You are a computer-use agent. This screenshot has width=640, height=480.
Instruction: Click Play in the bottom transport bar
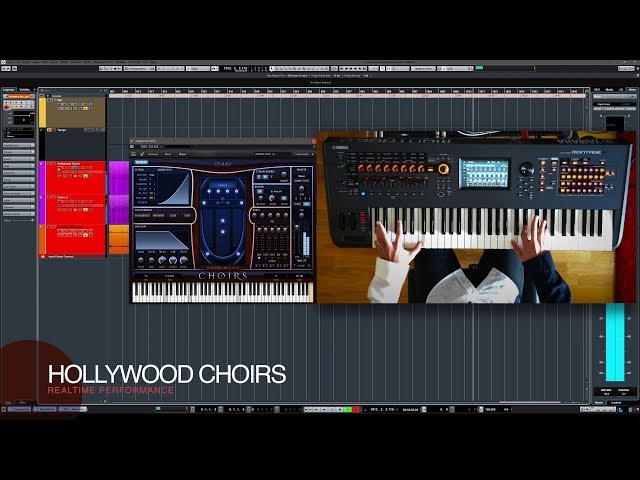(348, 409)
